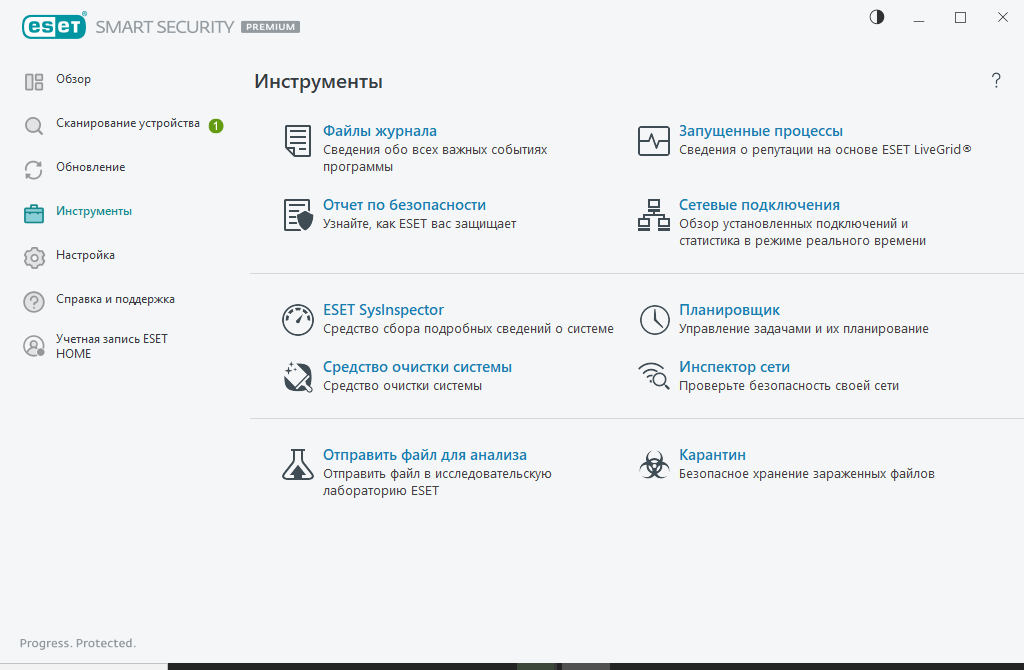
Task: Click the Инструменты page heading
Action: [318, 82]
